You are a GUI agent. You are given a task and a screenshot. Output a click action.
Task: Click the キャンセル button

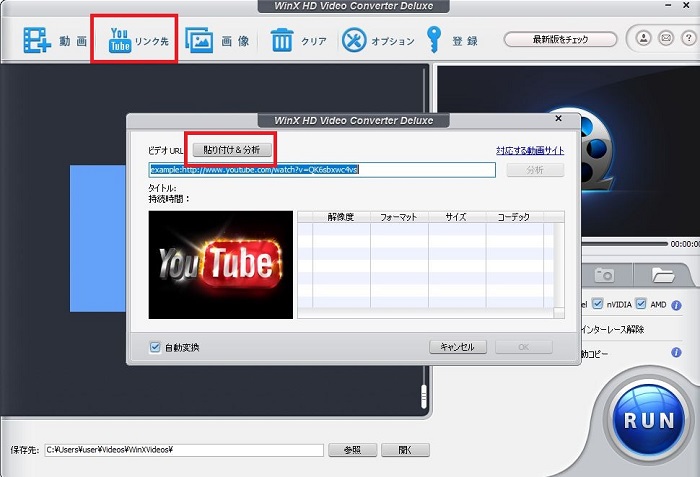(x=458, y=347)
